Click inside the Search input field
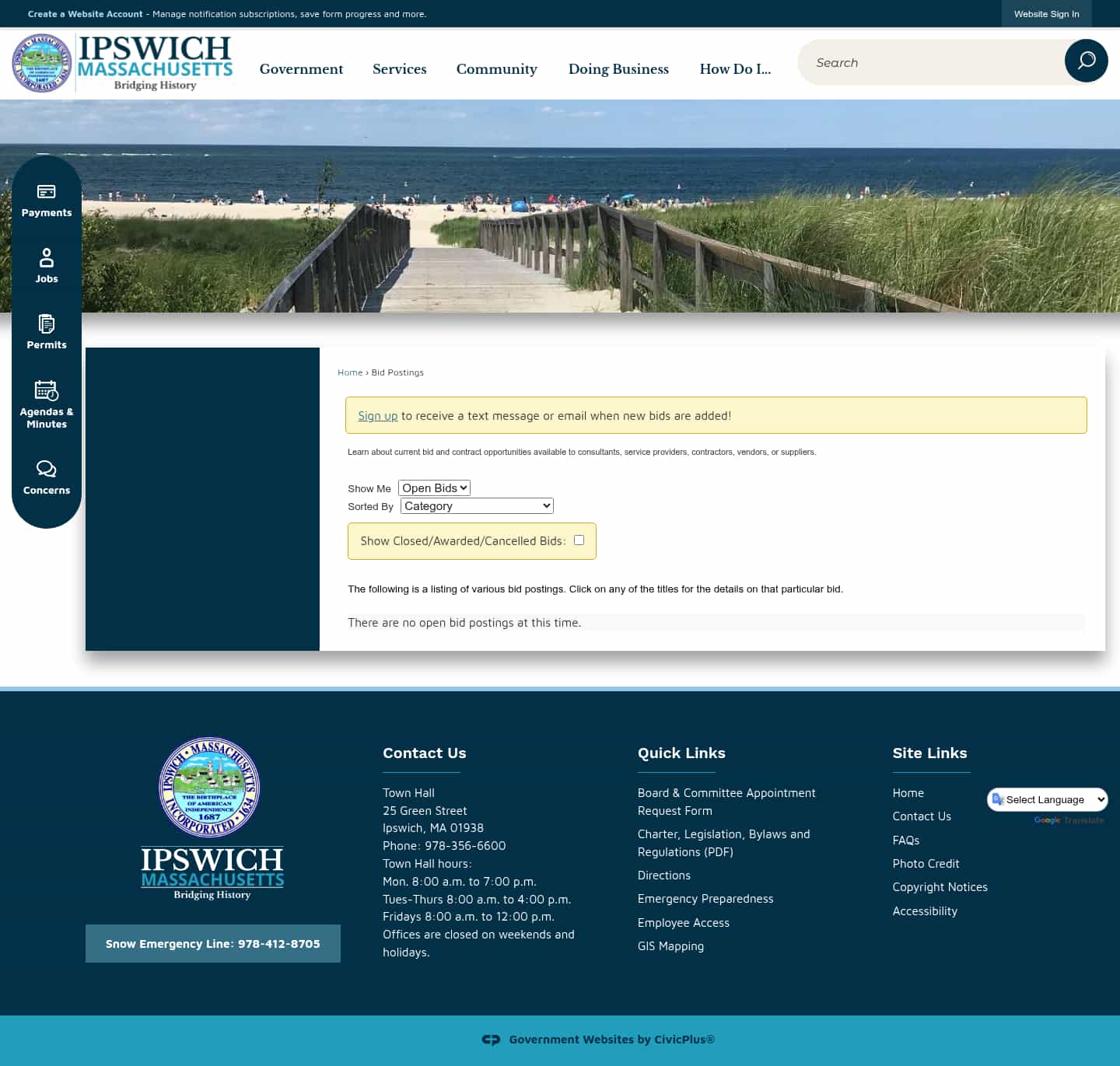This screenshot has width=1120, height=1066. click(918, 61)
